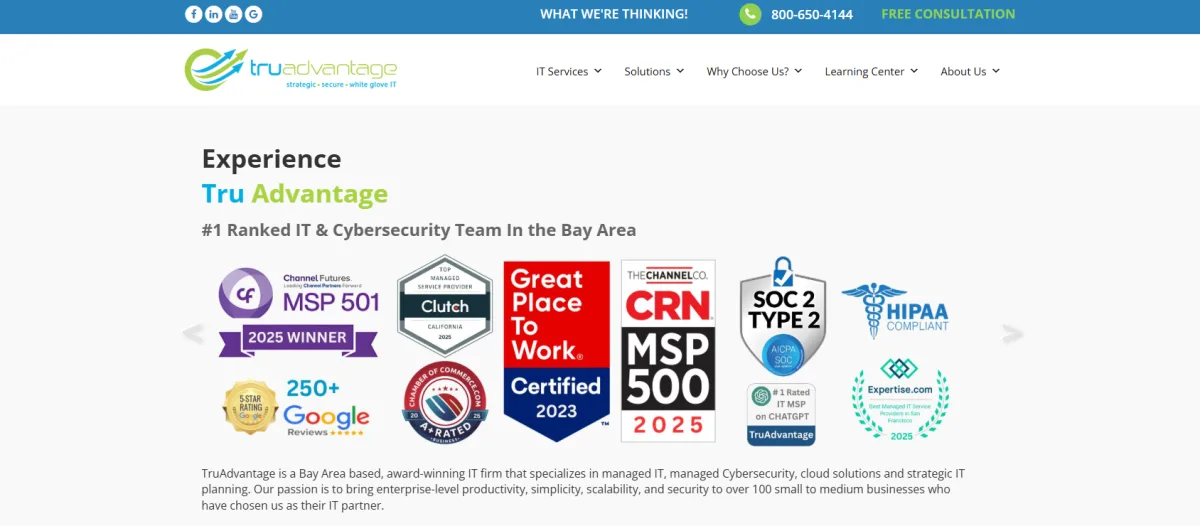Click the CRN MSP 500 2025 badge
Screen dimensions: 1200x526
coord(668,351)
